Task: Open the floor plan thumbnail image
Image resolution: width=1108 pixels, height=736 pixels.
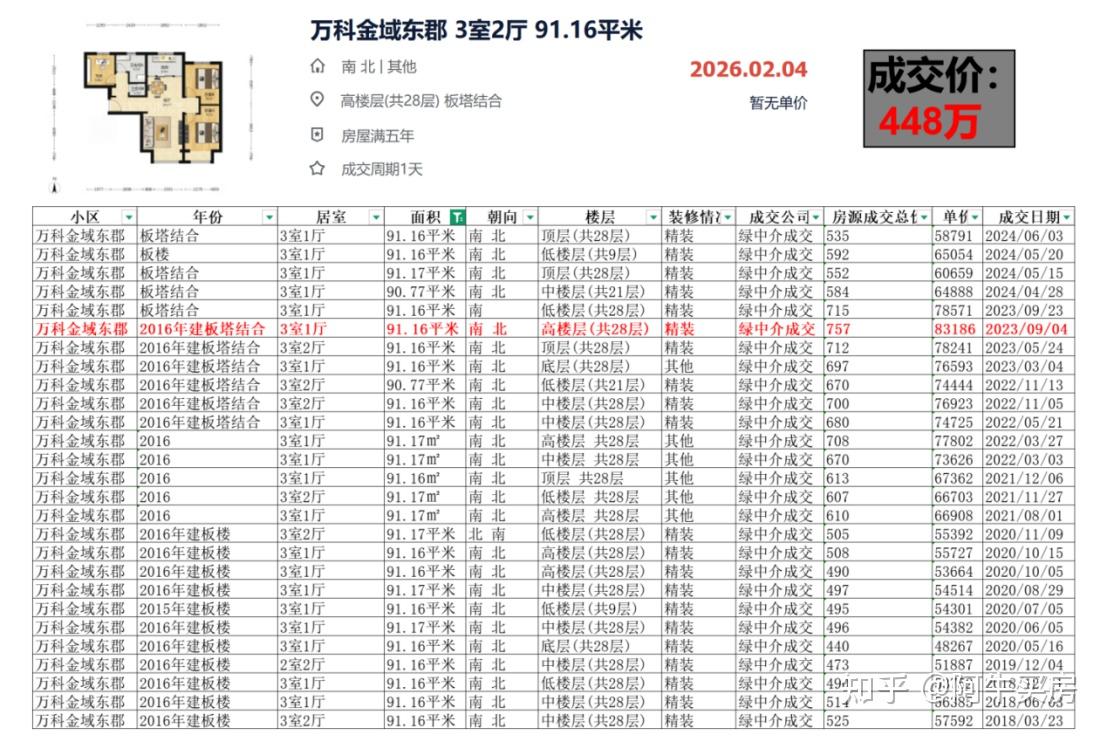Action: point(153,107)
